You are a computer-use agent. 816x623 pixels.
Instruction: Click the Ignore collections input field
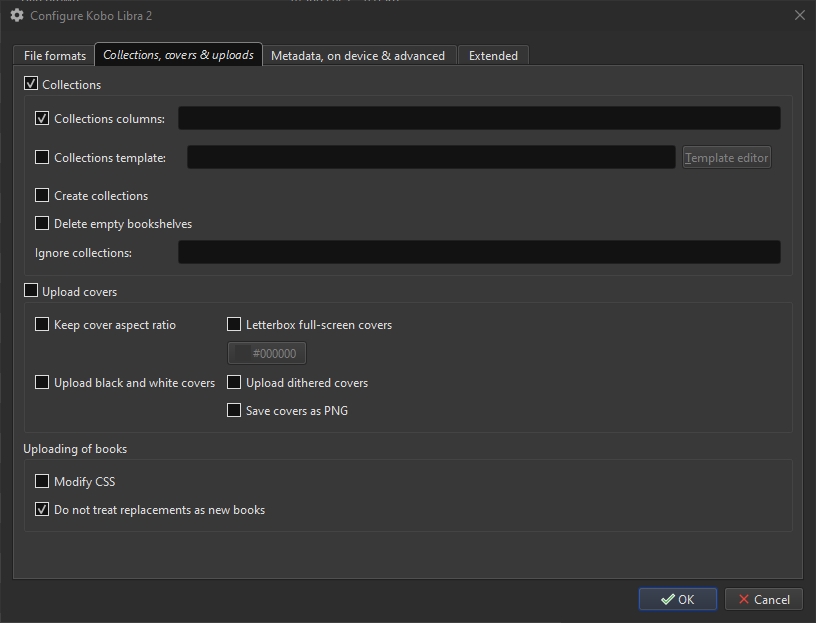click(x=479, y=253)
